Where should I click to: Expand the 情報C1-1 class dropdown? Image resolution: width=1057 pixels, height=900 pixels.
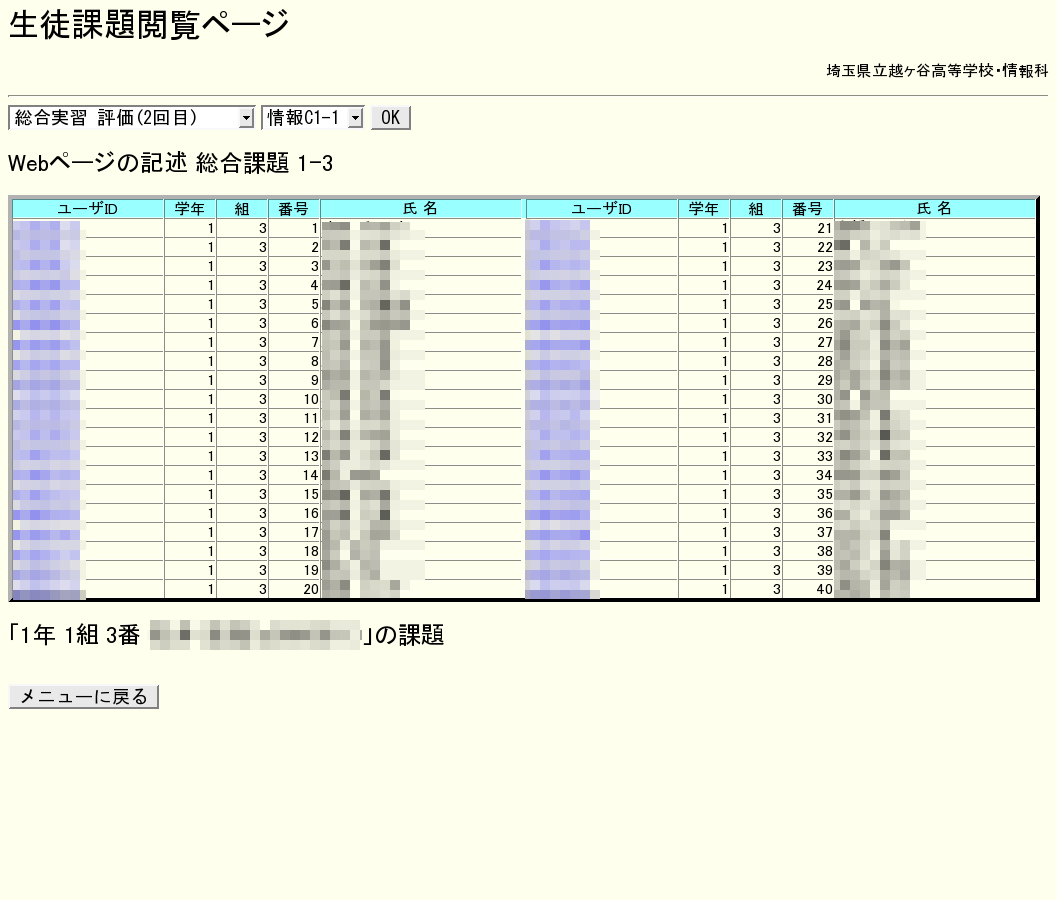312,118
